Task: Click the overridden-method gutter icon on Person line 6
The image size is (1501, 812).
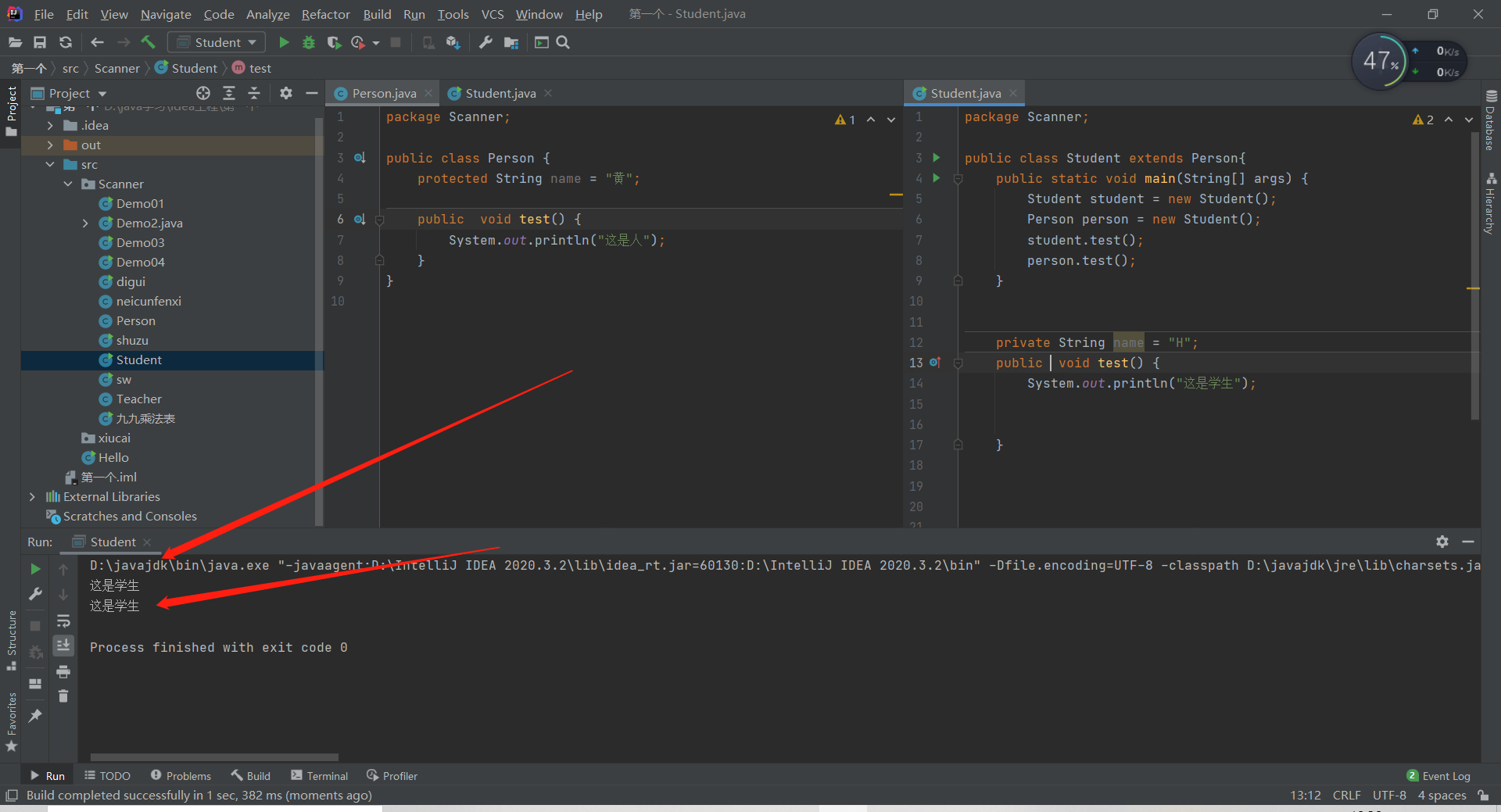Action: pos(360,219)
